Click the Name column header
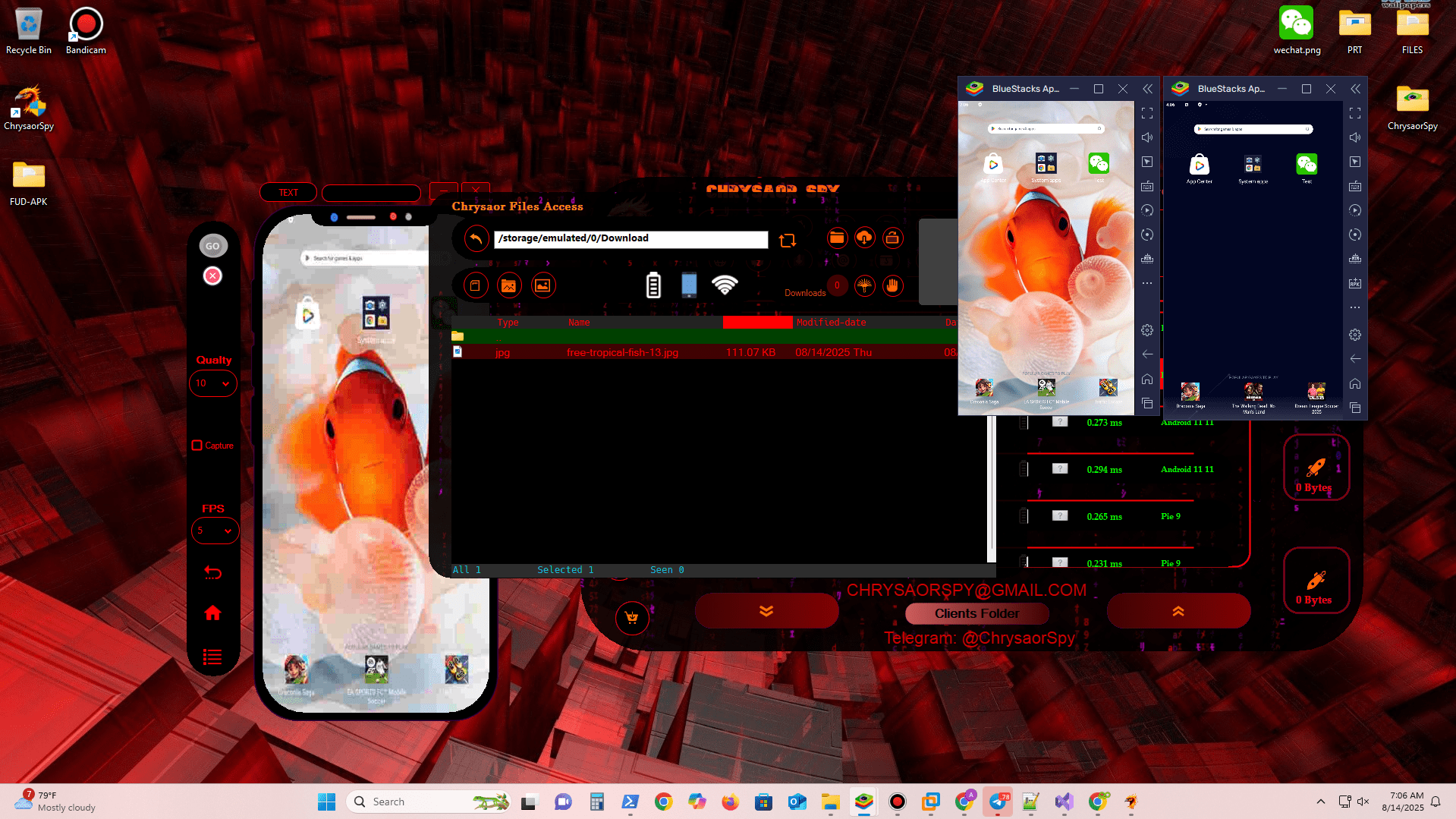This screenshot has height=819, width=1456. coord(579,323)
